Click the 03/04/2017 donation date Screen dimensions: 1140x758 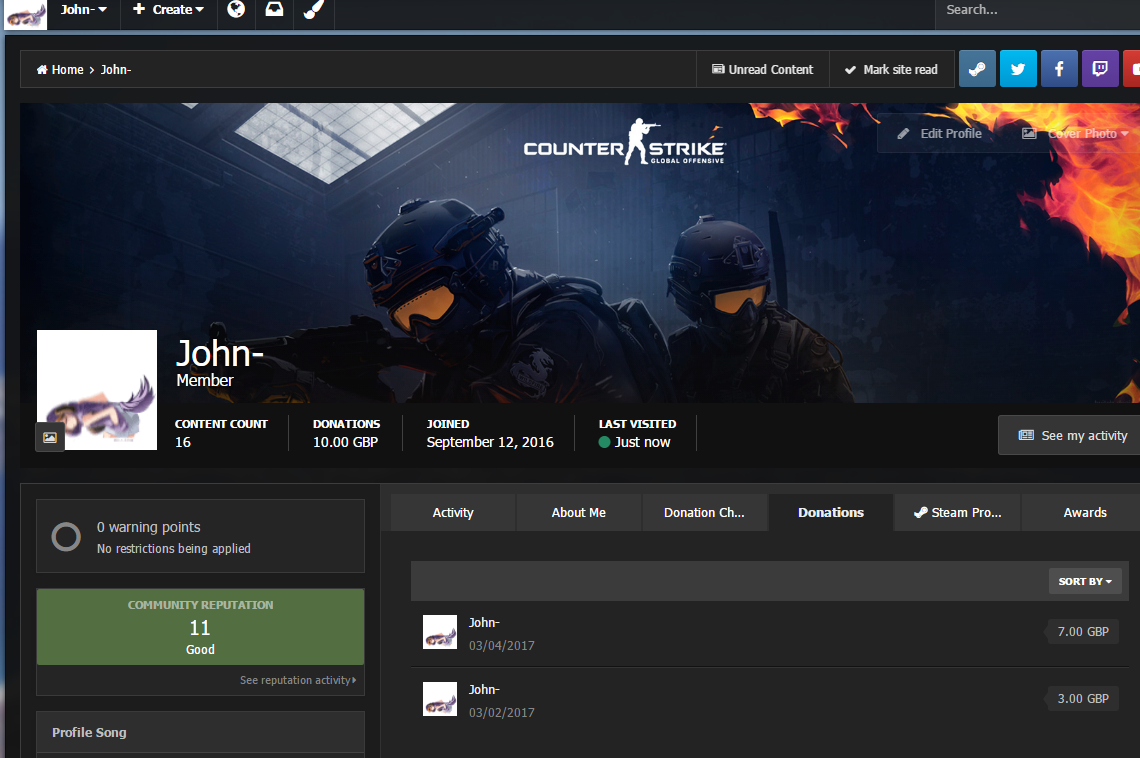coord(502,645)
